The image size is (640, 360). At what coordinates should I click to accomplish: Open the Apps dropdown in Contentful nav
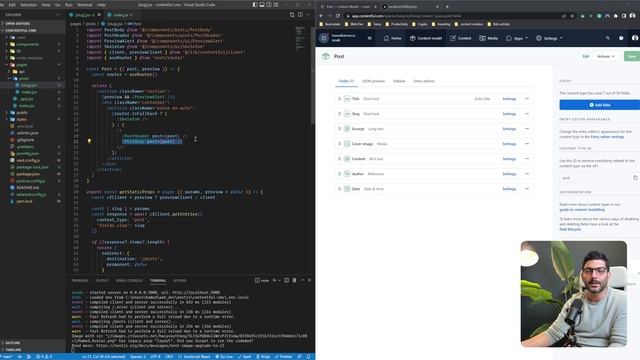coord(517,38)
